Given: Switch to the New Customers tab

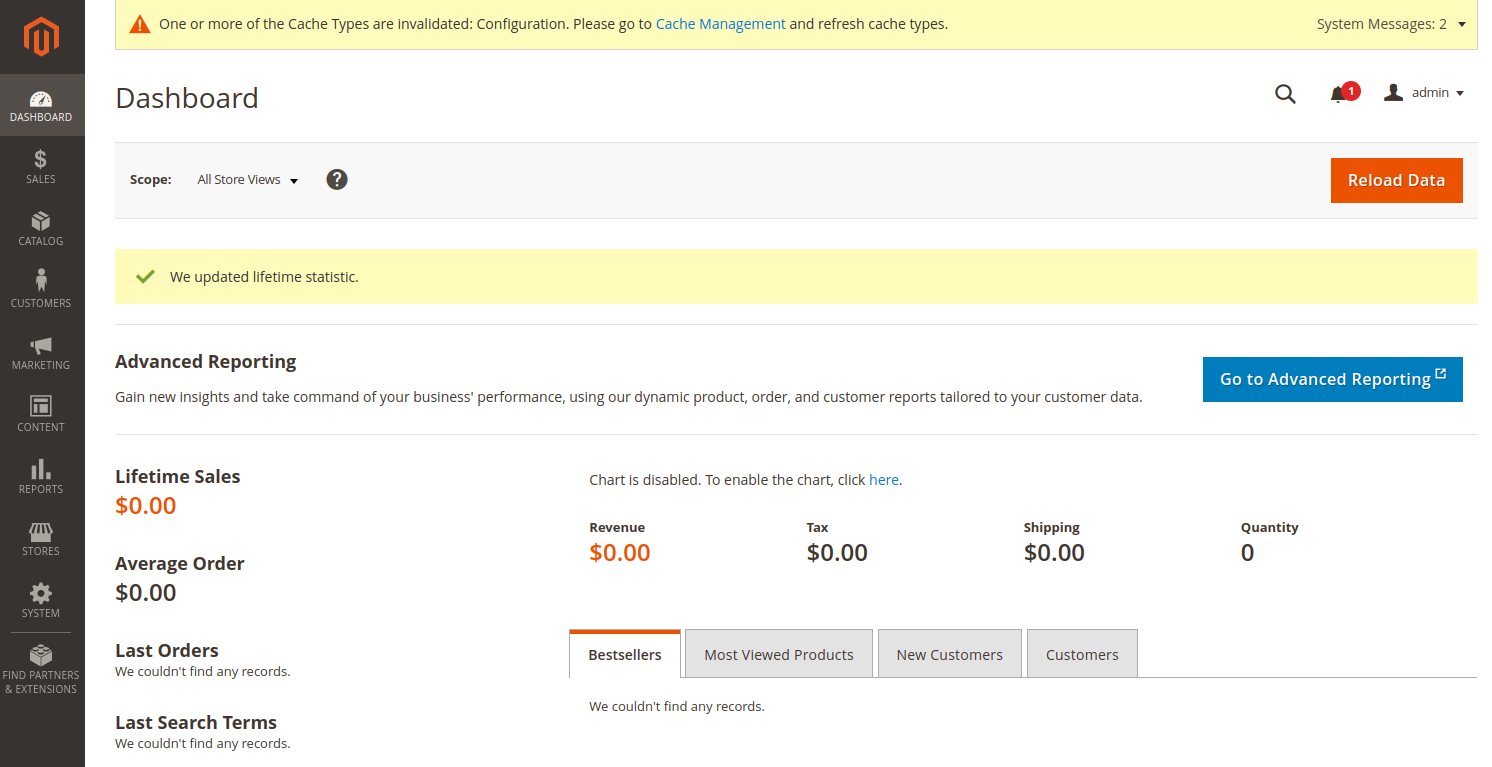Looking at the screenshot, I should pyautogui.click(x=949, y=655).
